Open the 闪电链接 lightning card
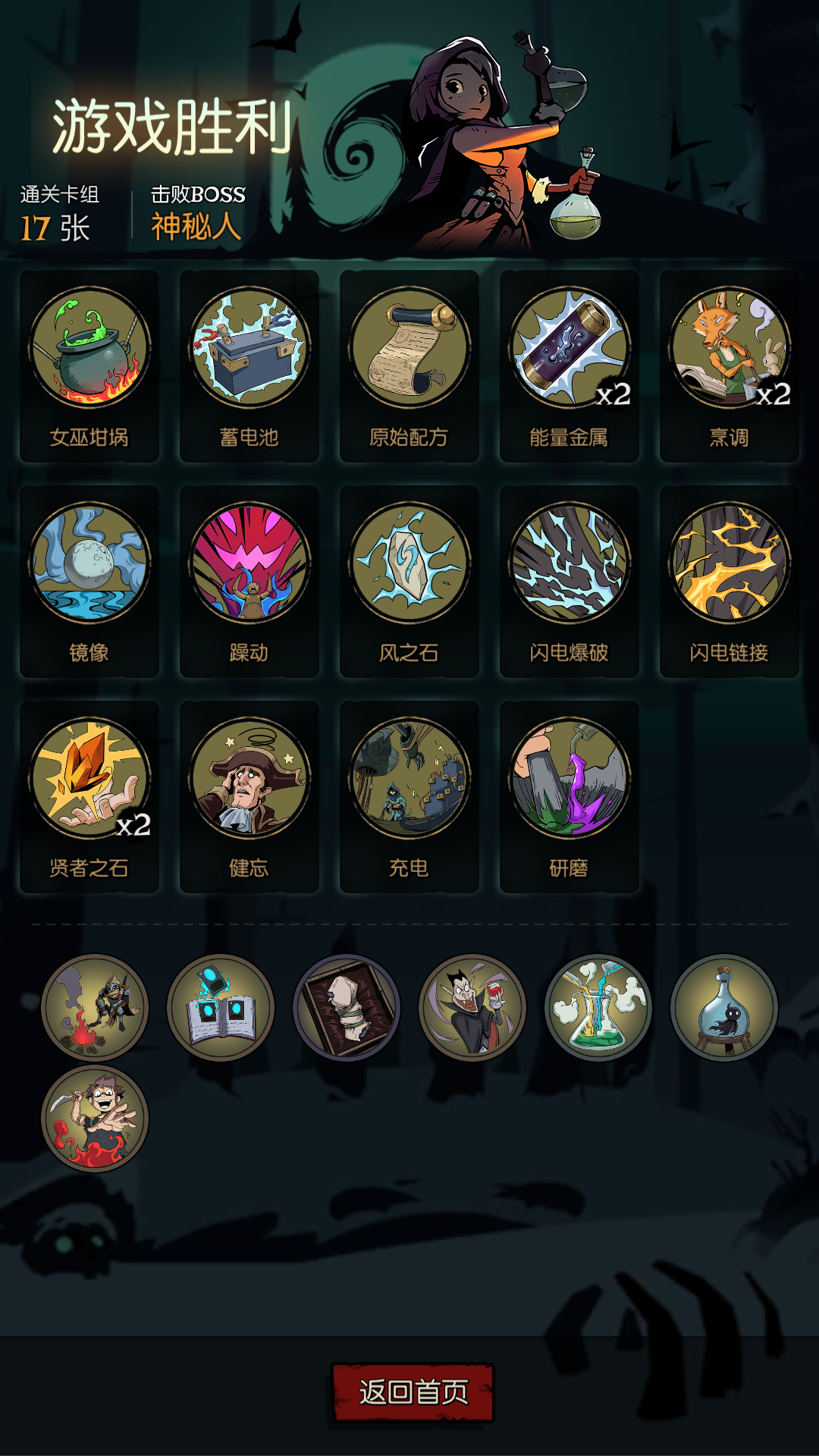The height and width of the screenshot is (1456, 819). click(x=730, y=581)
